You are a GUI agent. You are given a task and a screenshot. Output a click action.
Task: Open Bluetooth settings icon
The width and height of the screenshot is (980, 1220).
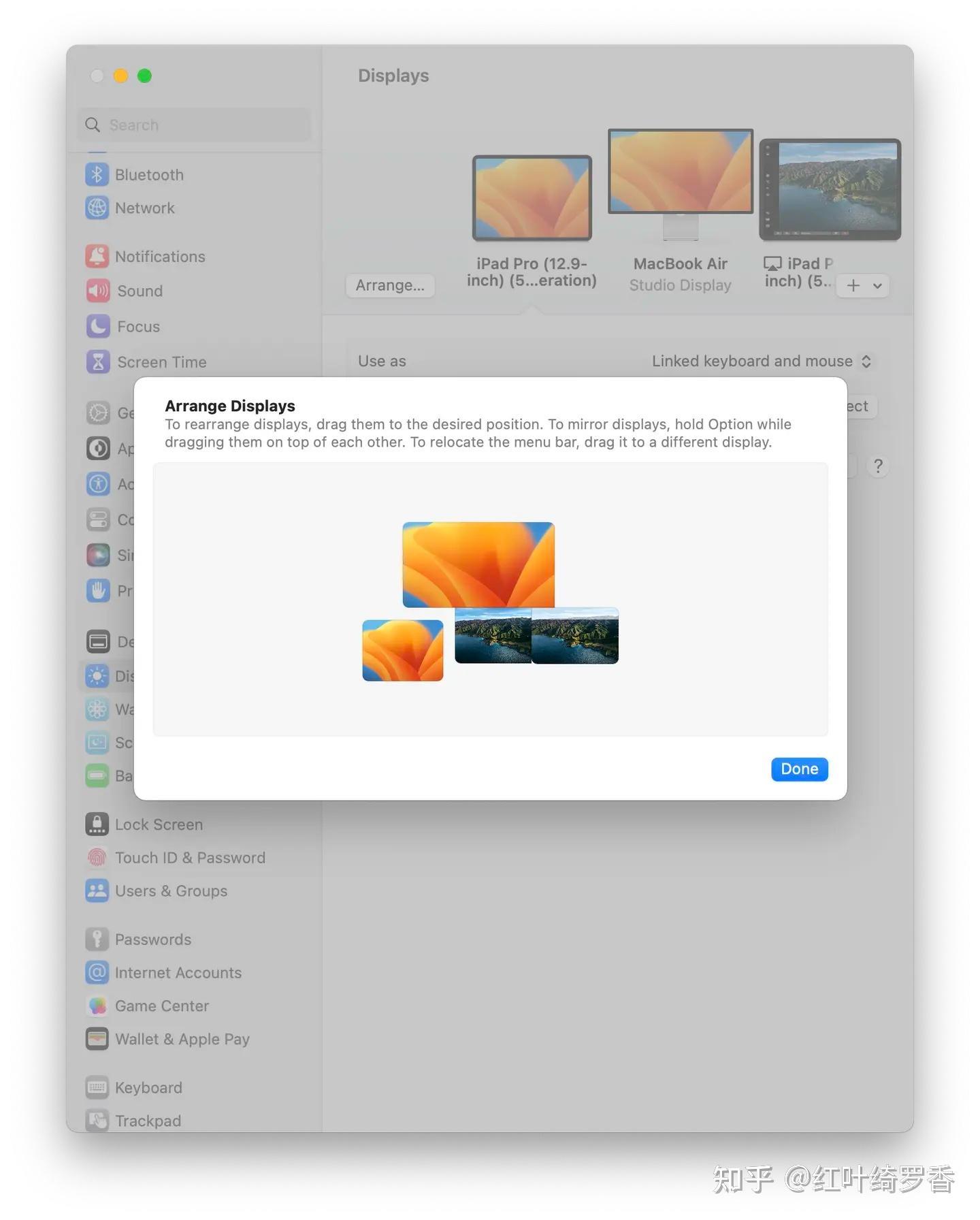pos(97,174)
